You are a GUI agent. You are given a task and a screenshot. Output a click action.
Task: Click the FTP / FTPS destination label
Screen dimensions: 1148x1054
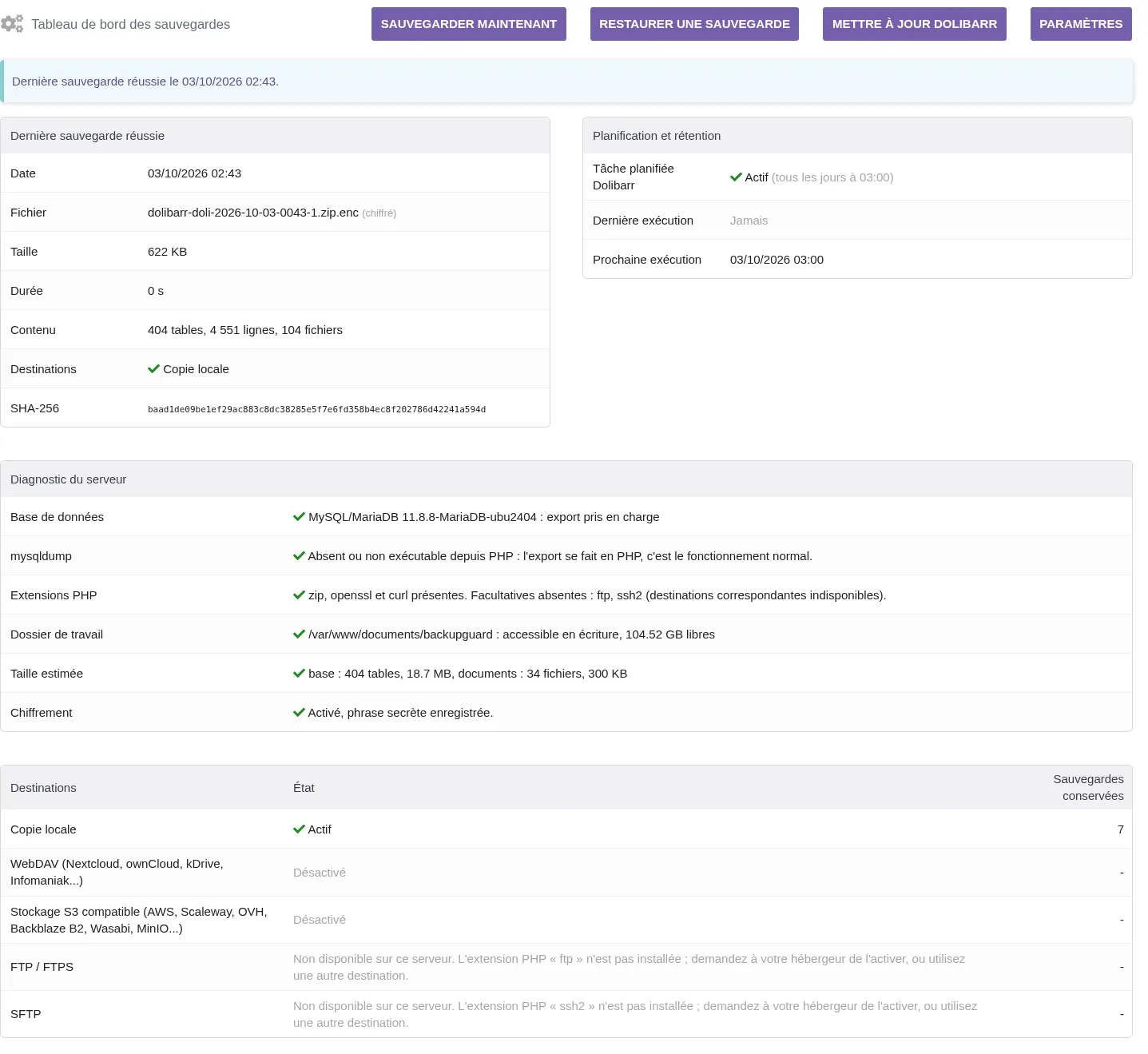pos(42,967)
